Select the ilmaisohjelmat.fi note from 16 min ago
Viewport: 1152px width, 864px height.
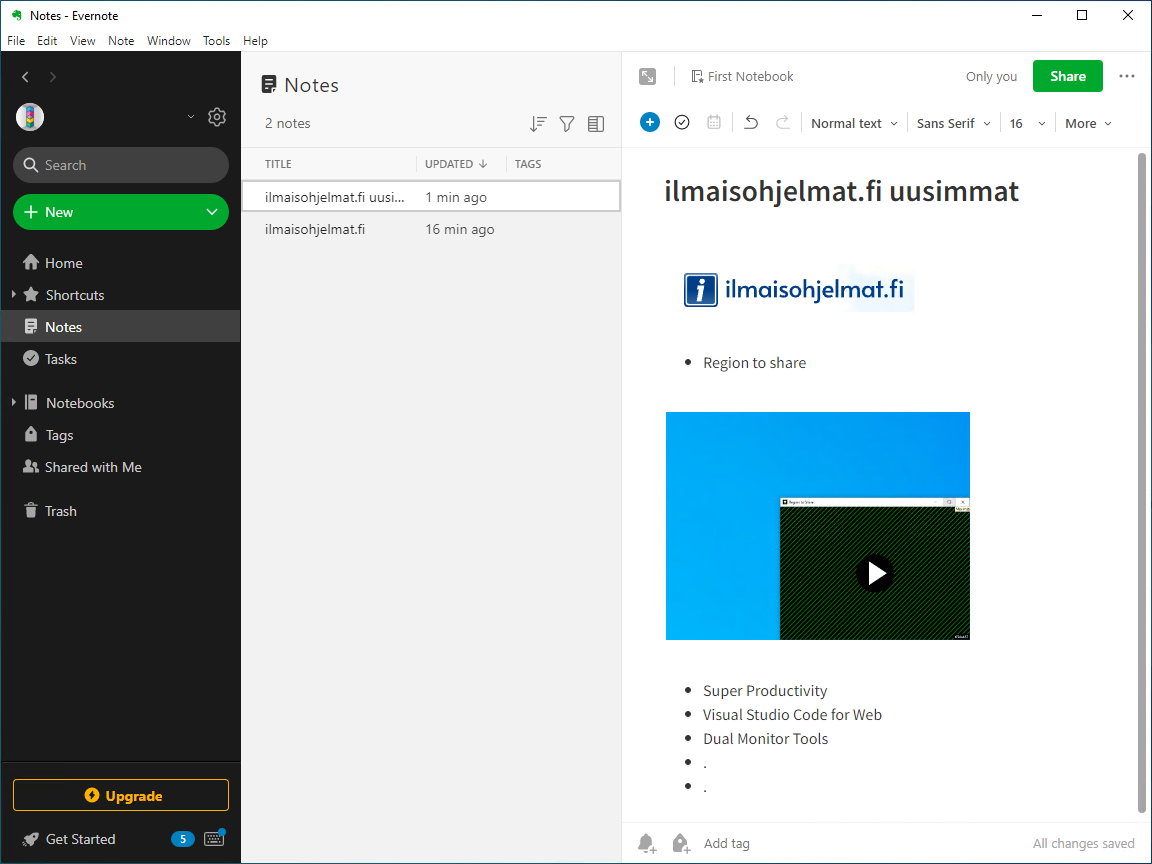click(x=431, y=229)
